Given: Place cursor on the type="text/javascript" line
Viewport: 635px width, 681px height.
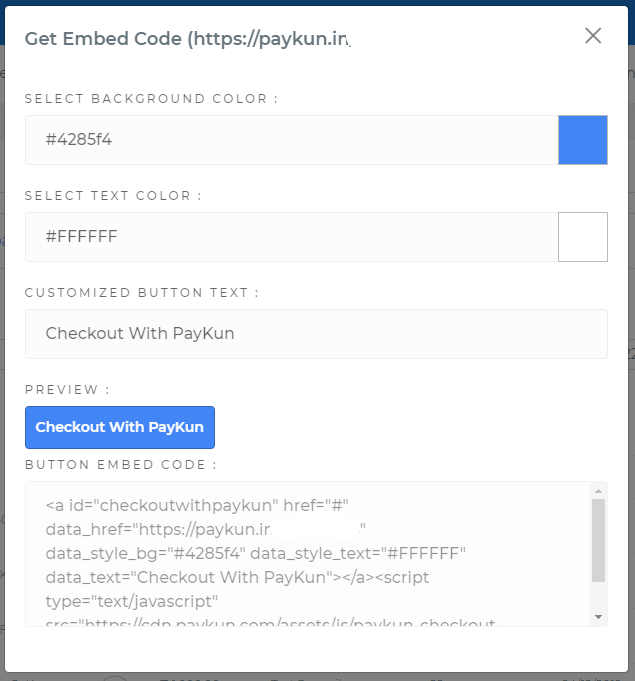Looking at the screenshot, I should coord(132,602).
